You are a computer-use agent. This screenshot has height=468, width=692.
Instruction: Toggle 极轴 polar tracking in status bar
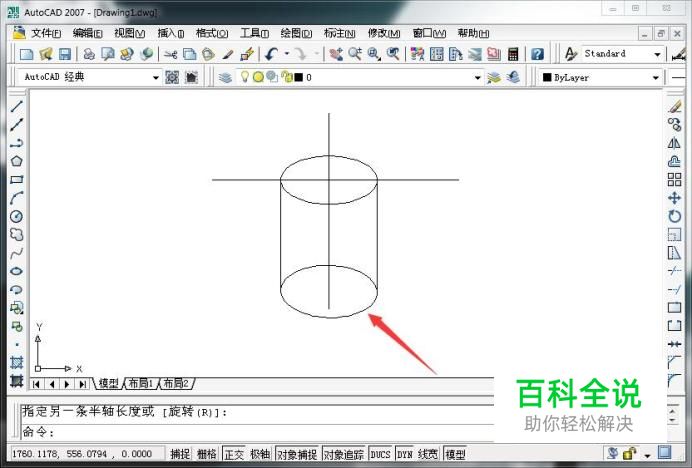tap(260, 454)
